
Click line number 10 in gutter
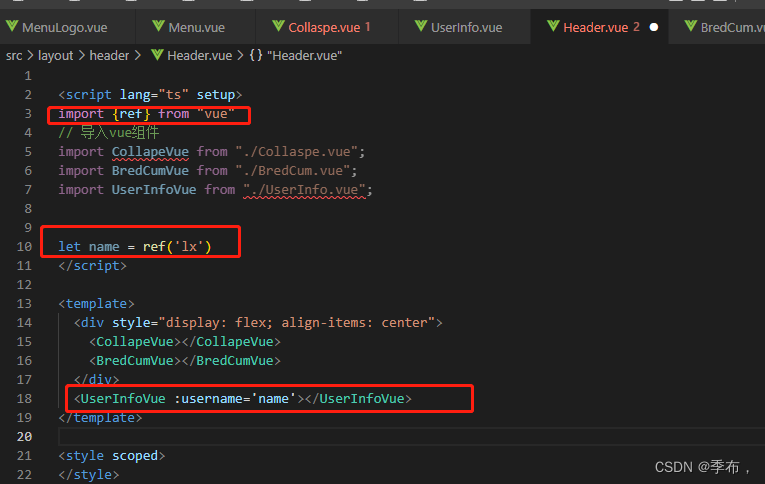24,246
